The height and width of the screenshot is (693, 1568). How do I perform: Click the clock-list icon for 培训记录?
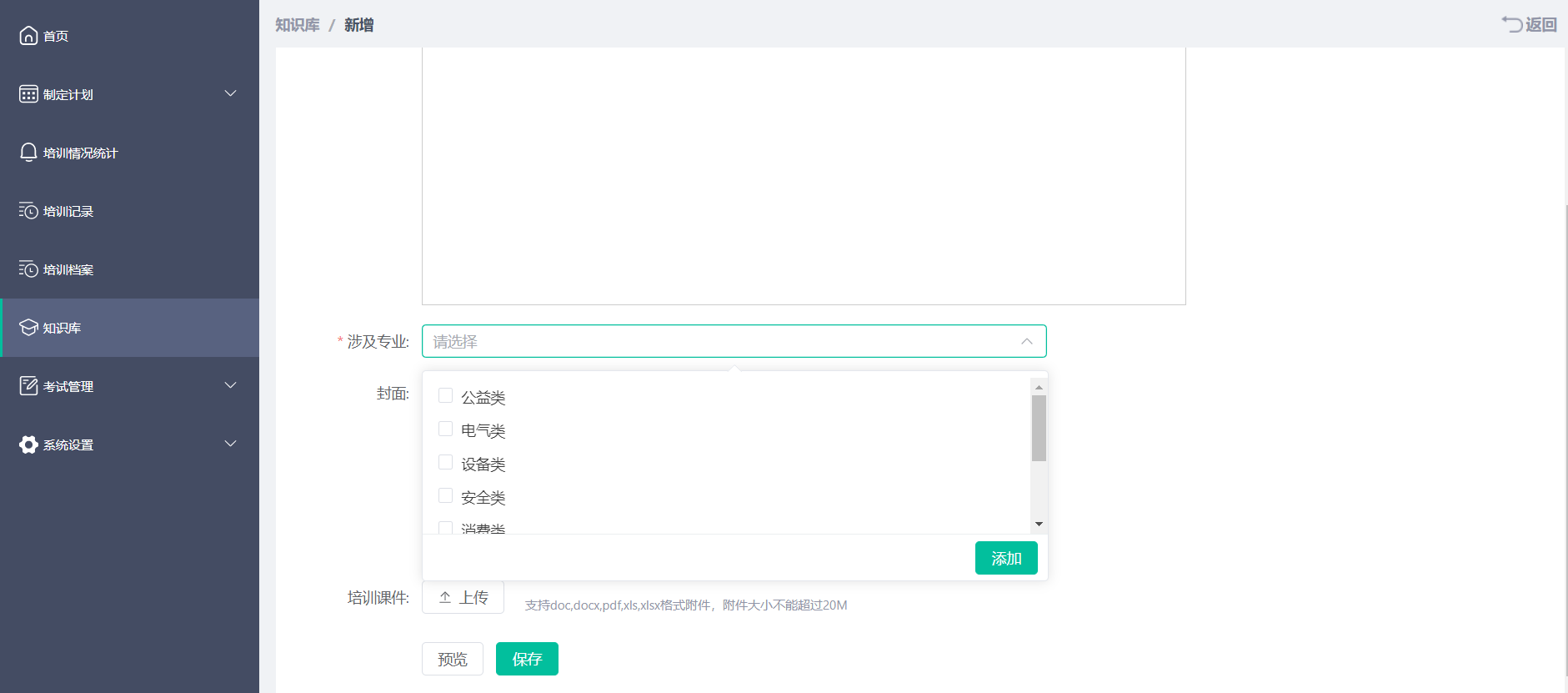click(28, 211)
